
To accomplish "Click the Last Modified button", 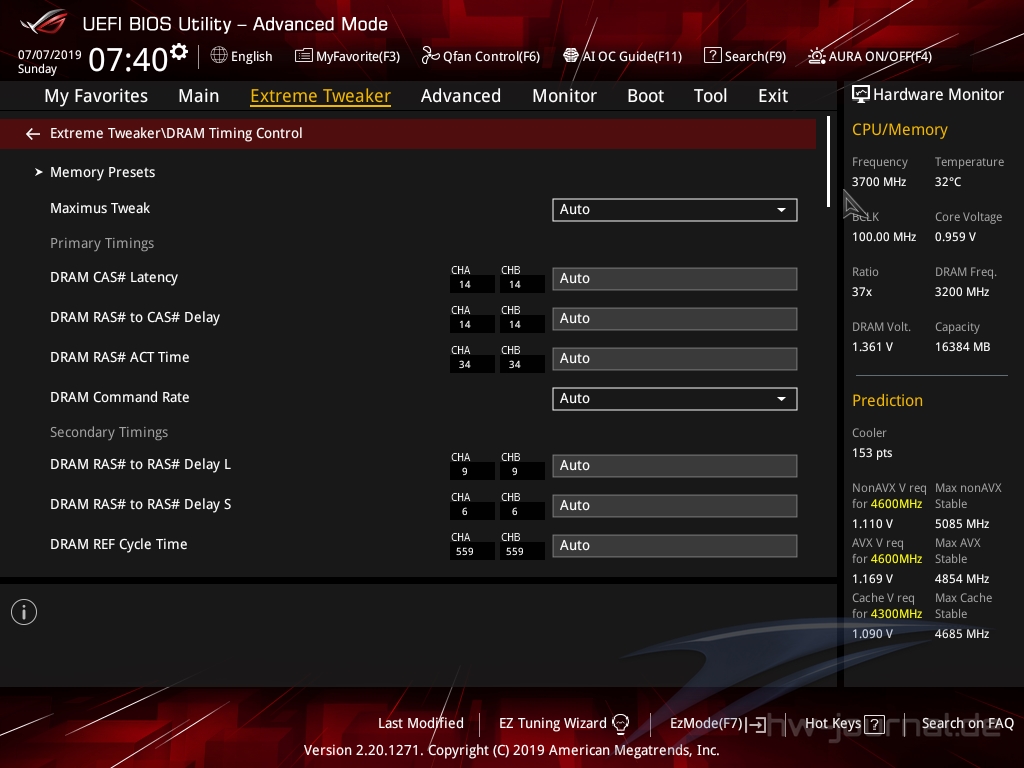I will click(x=421, y=724).
